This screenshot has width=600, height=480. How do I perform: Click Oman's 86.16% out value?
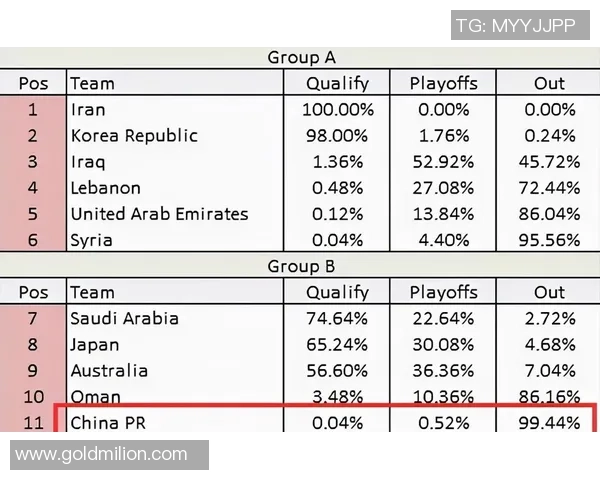click(549, 397)
